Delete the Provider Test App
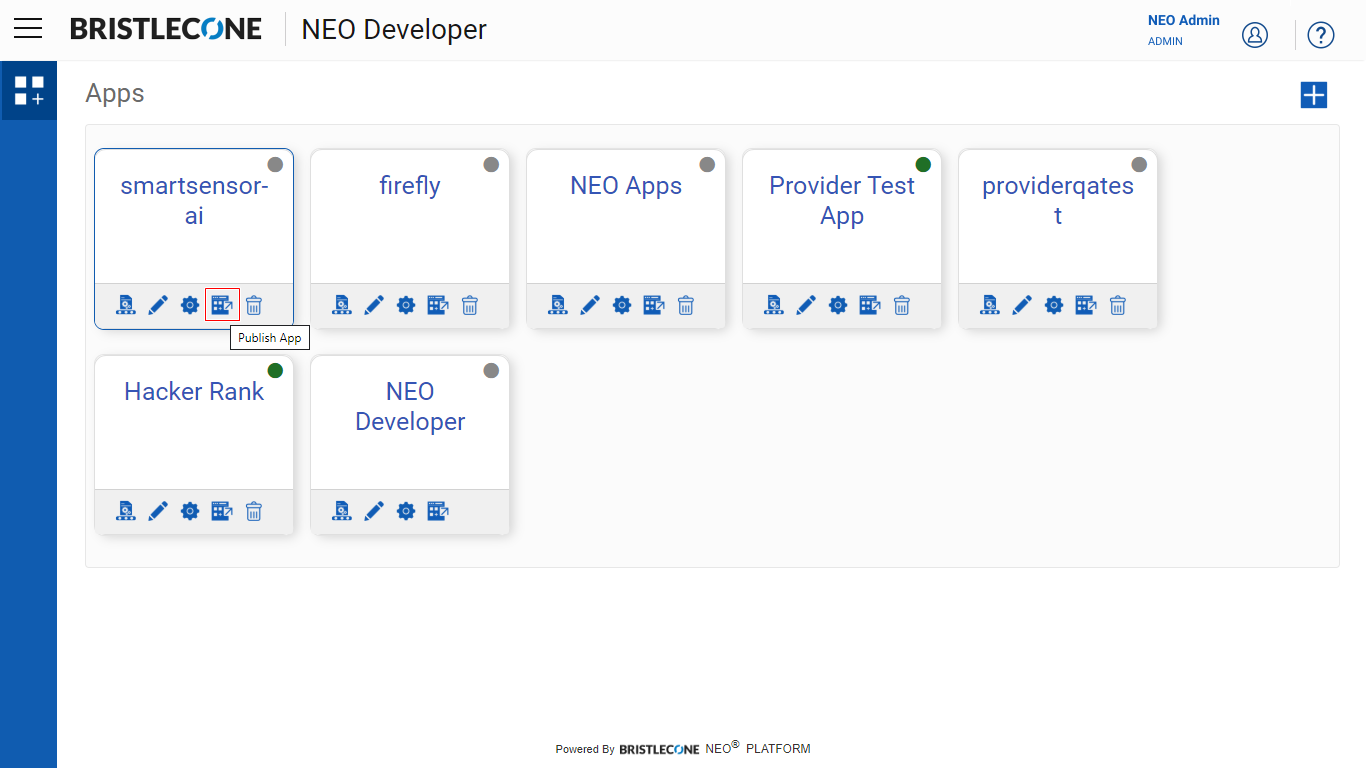The width and height of the screenshot is (1366, 768). coord(902,305)
